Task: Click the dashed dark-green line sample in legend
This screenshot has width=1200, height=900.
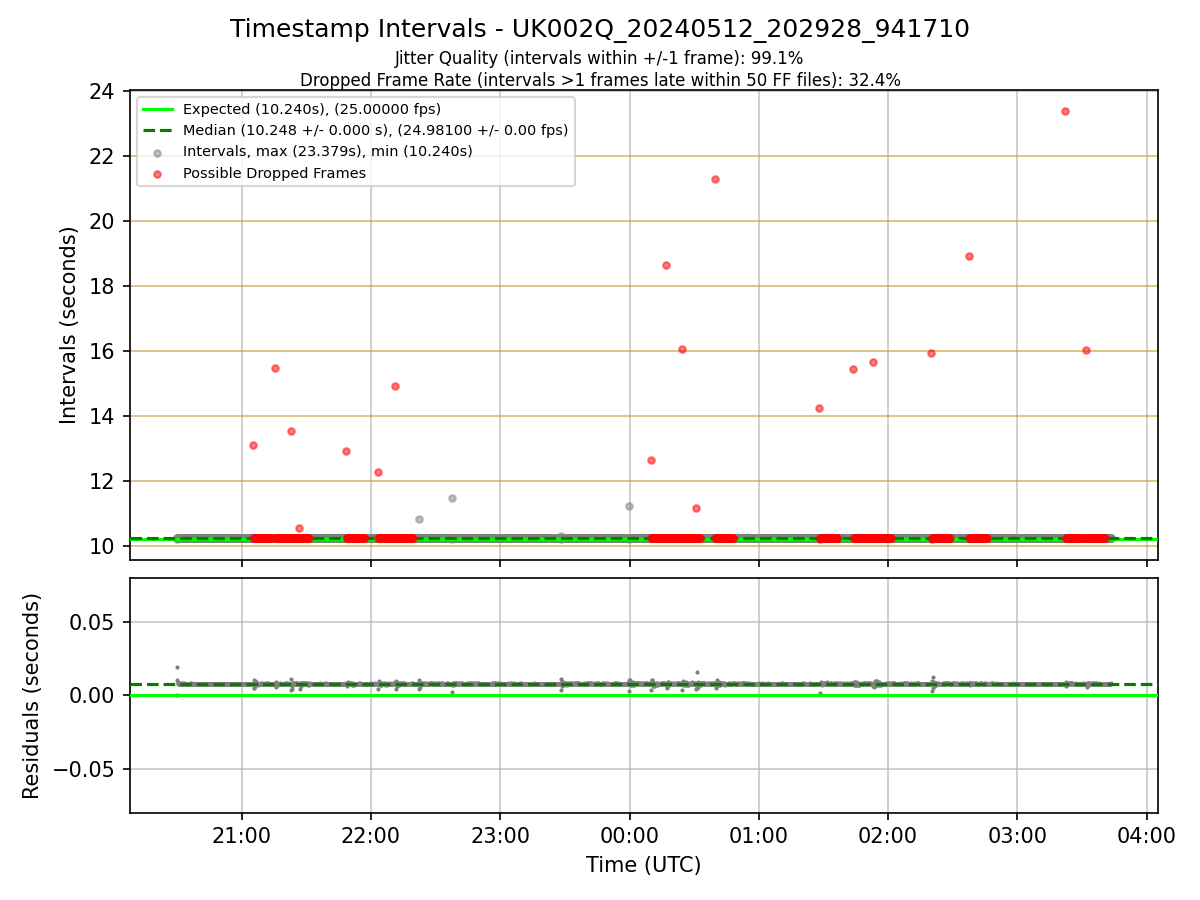Action: click(x=159, y=130)
